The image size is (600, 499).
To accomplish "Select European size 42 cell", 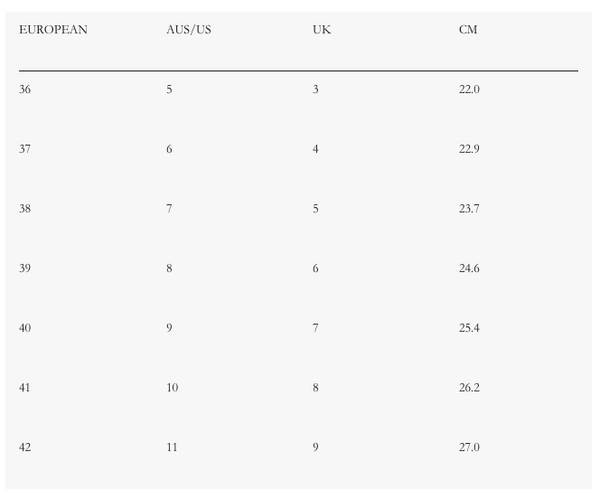I will tap(25, 447).
